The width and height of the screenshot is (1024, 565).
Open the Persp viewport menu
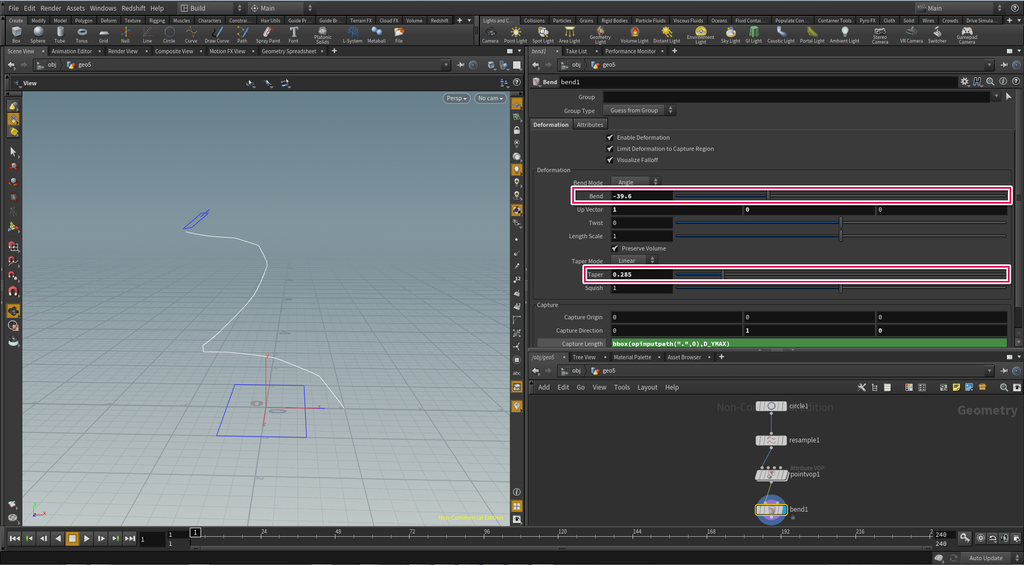click(456, 98)
